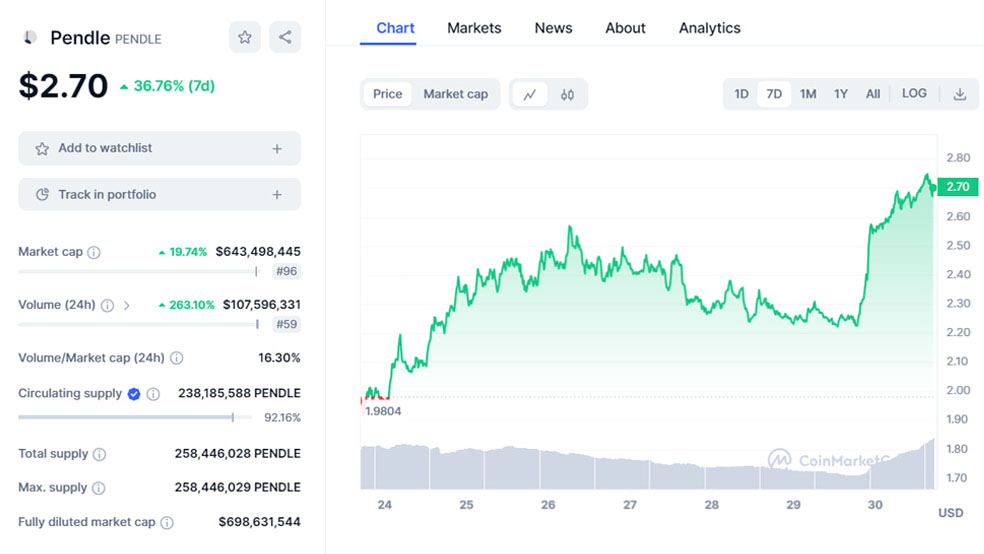Viewport: 984px width, 554px height.
Task: Click the green 2.70 current price tag
Action: click(958, 187)
